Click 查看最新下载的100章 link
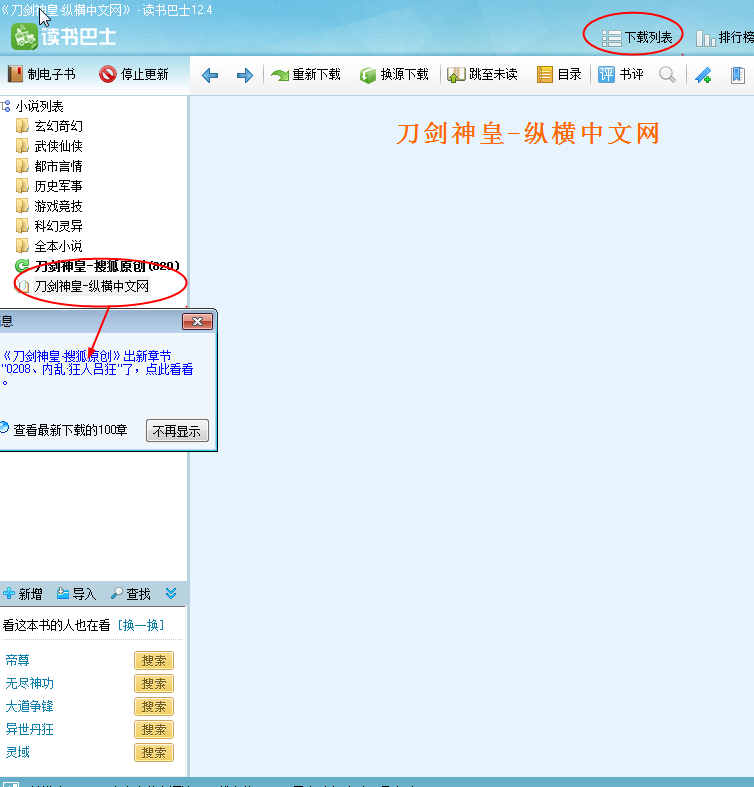 70,430
